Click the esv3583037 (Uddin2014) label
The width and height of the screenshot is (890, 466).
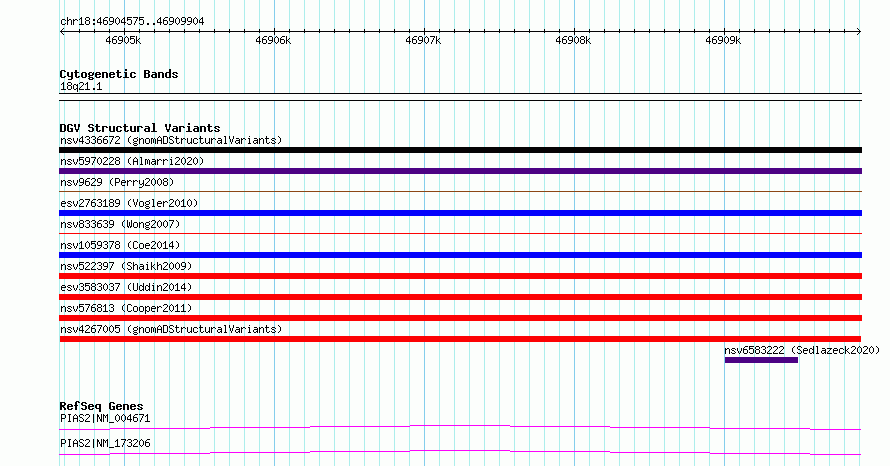[x=126, y=287]
